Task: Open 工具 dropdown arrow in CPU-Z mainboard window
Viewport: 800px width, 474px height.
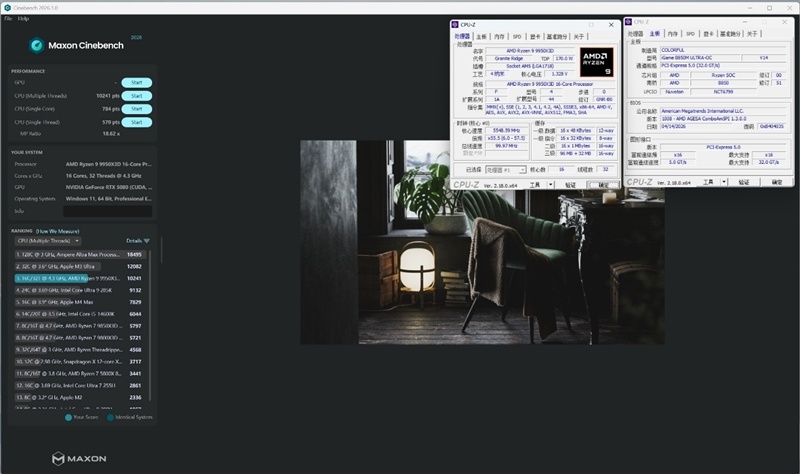Action: click(723, 182)
